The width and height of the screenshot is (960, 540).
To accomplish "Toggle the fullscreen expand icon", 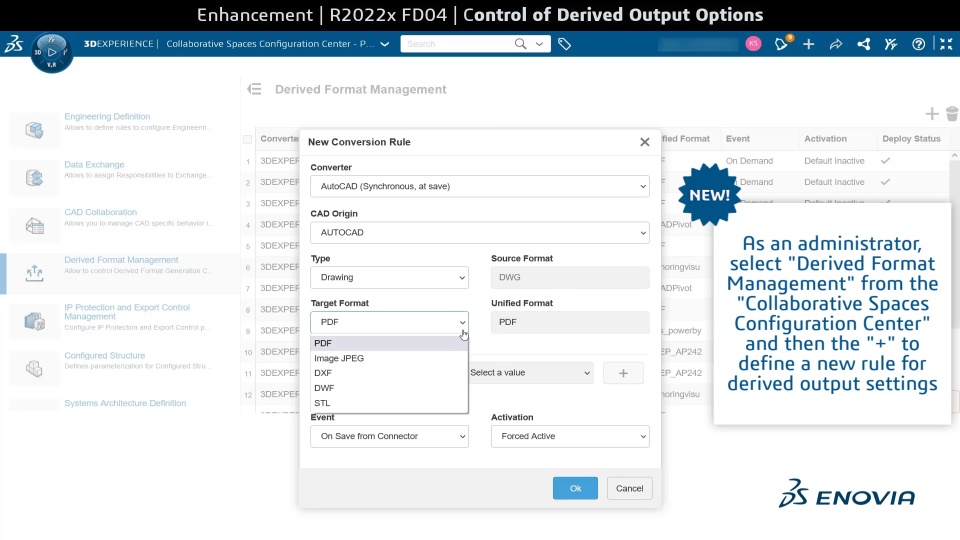I will [x=946, y=44].
